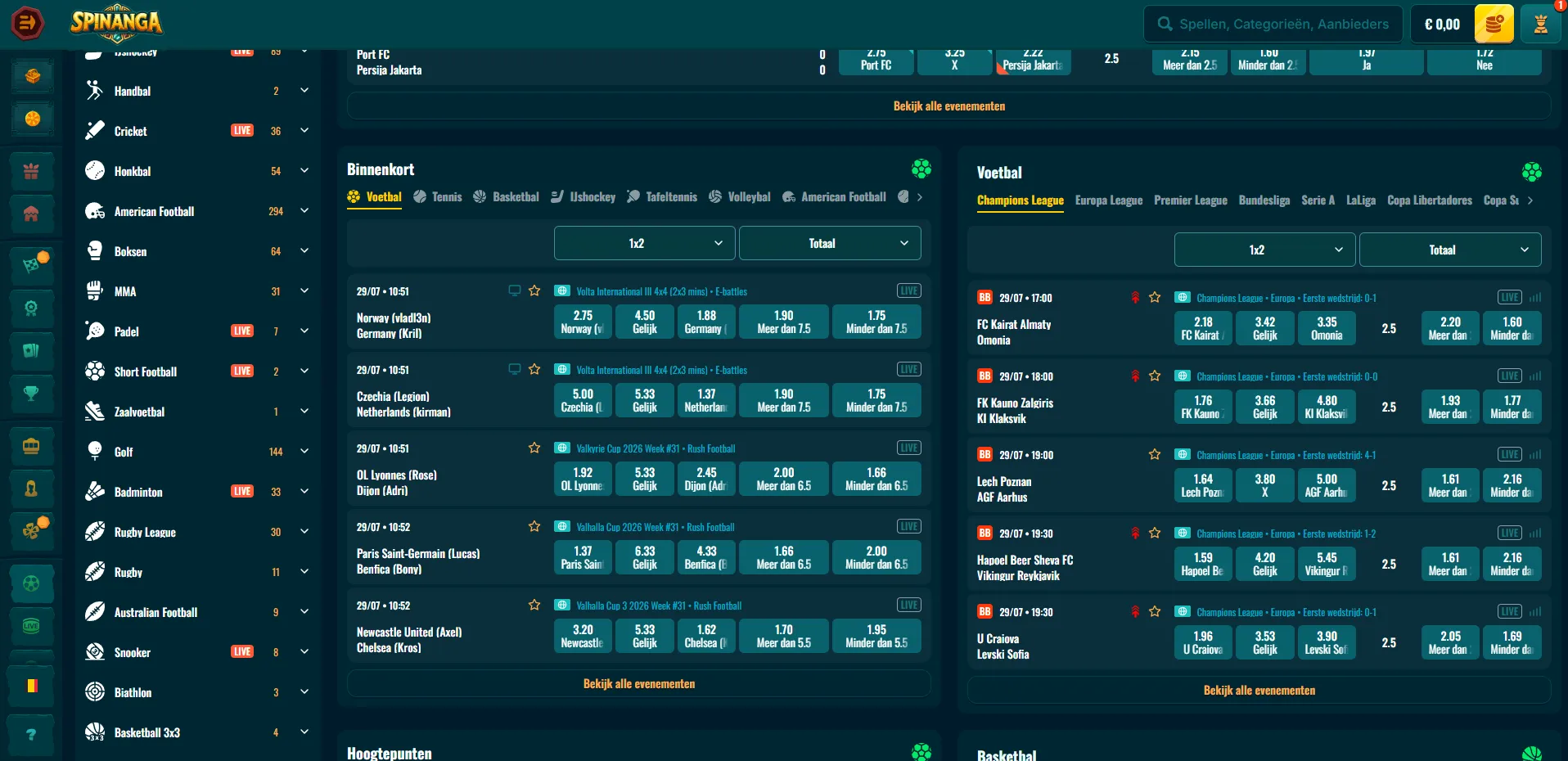Click the orange basketball sidebar icon

(32, 119)
